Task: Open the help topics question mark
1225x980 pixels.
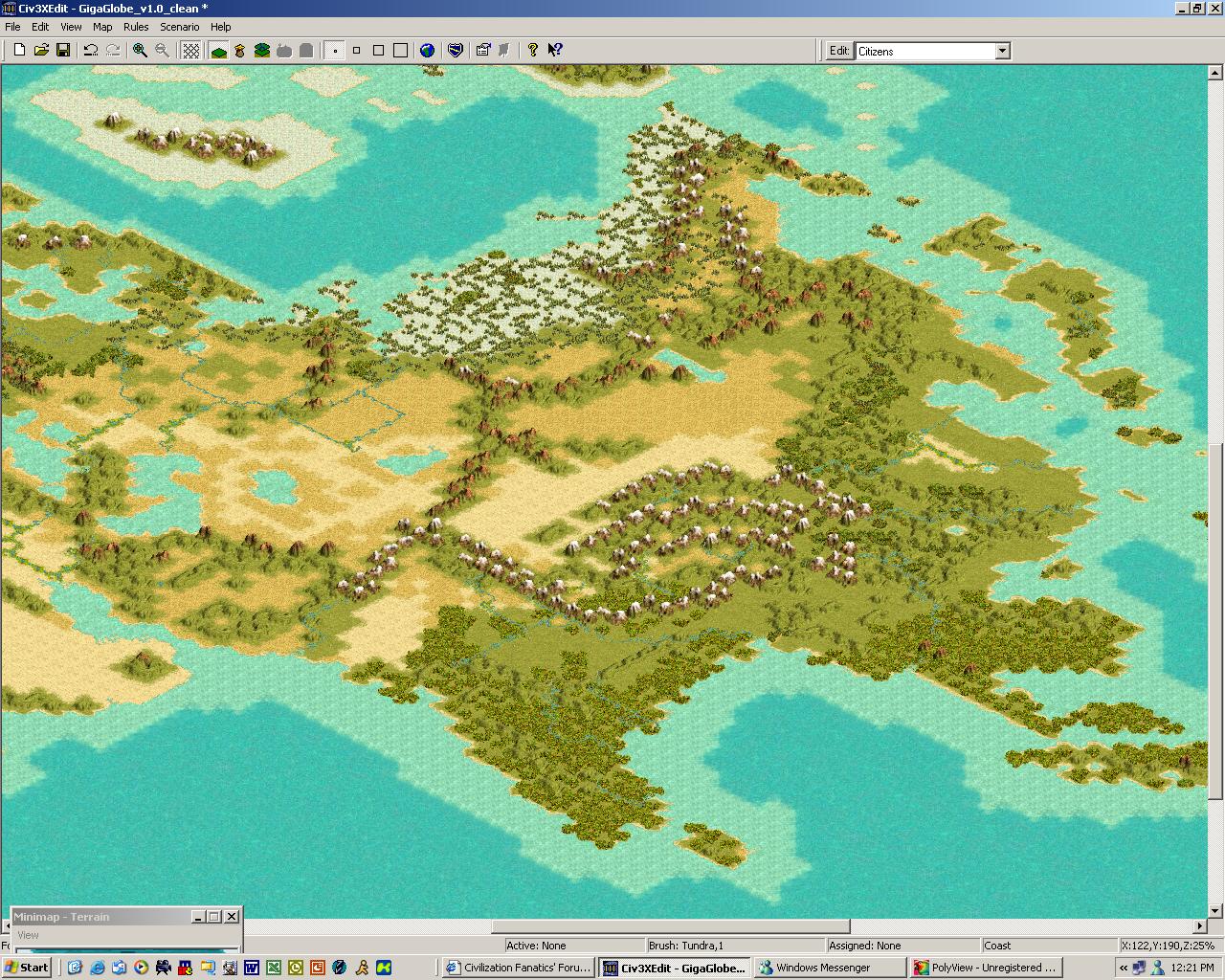Action: coord(533,51)
